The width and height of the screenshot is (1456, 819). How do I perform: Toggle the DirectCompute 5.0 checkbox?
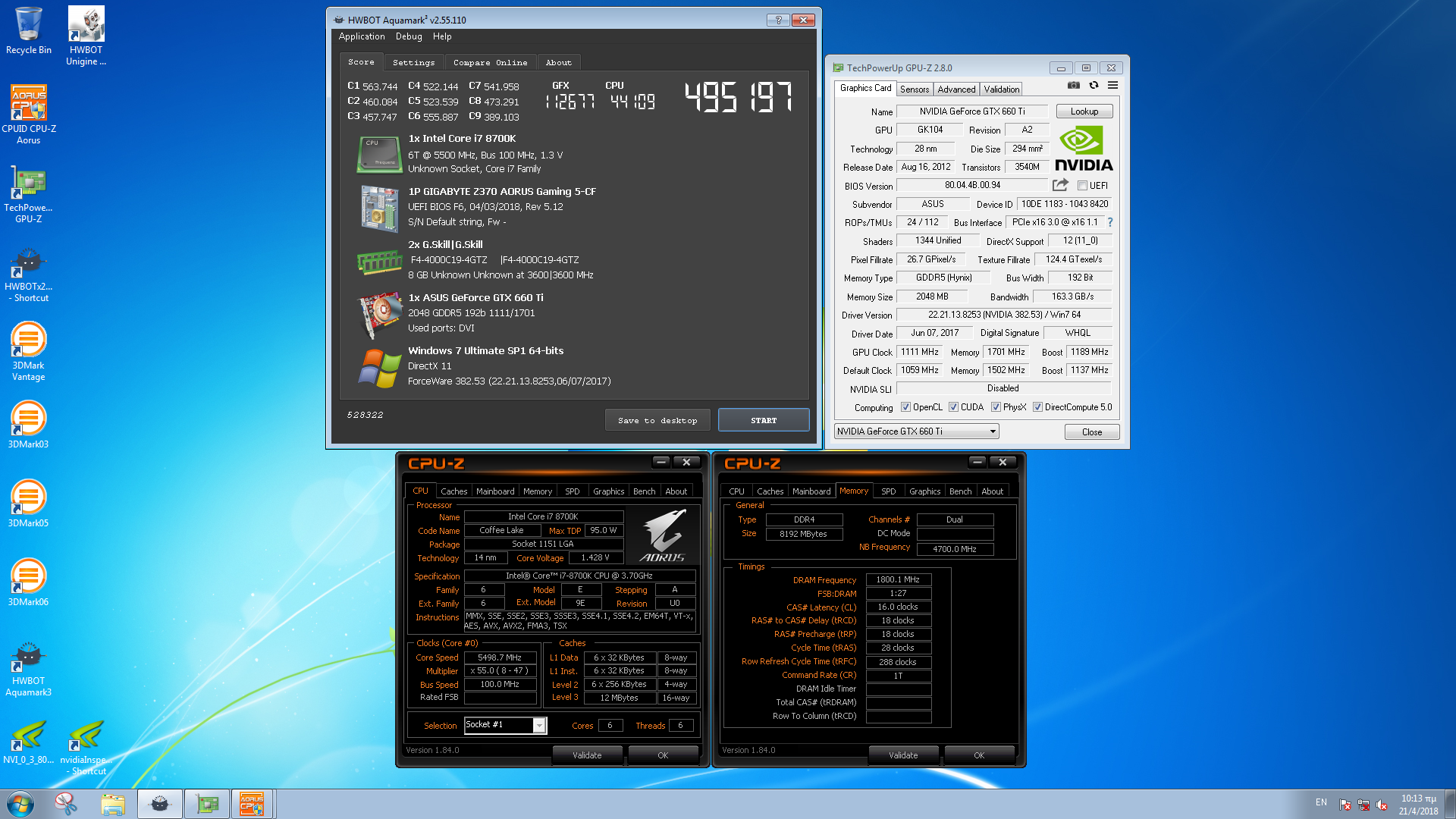pos(1037,407)
